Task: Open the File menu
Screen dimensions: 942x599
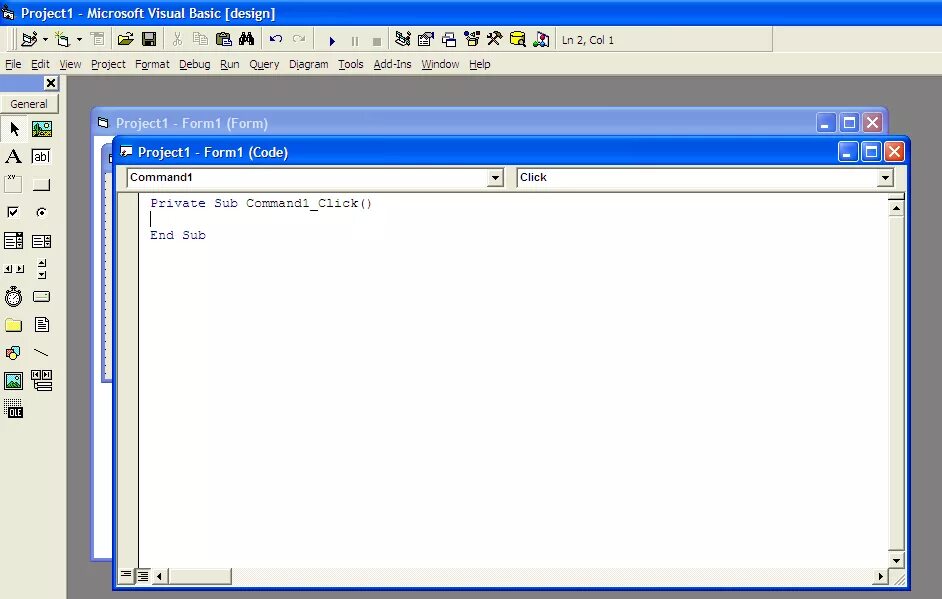Action: pyautogui.click(x=13, y=64)
